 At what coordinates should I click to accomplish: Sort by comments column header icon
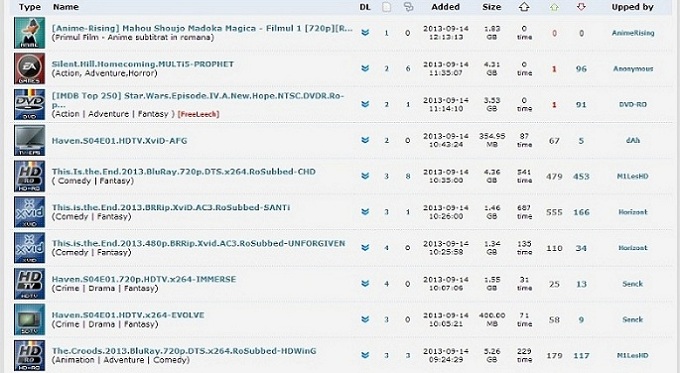(408, 7)
